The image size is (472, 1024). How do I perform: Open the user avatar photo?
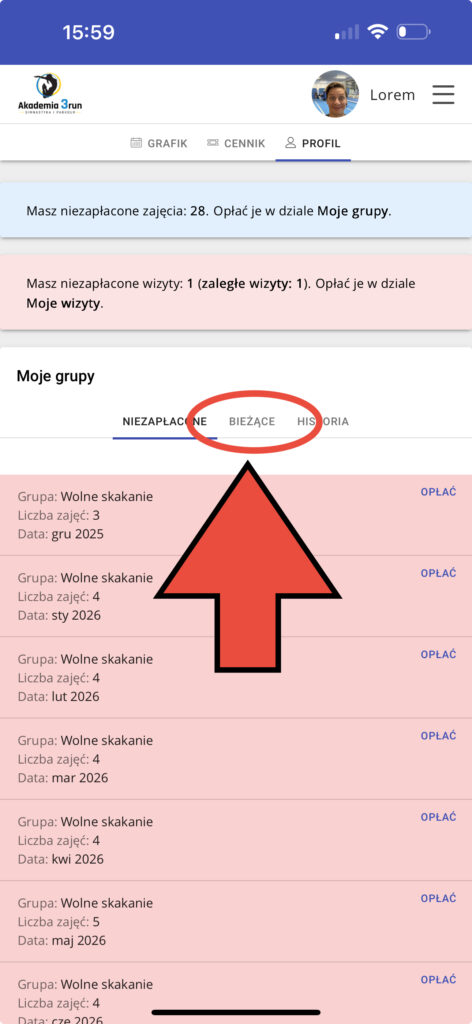coord(335,94)
